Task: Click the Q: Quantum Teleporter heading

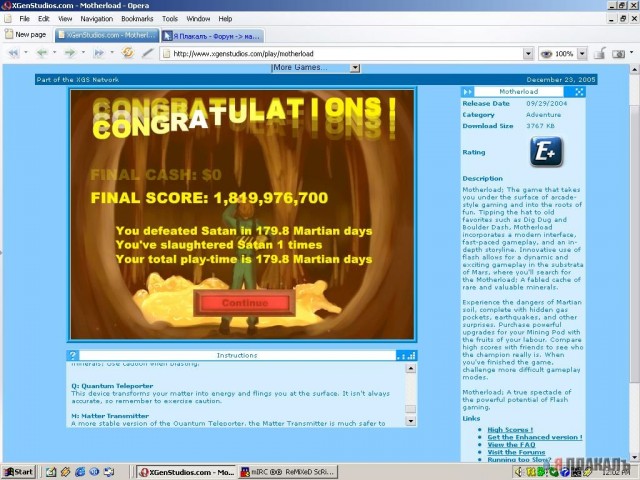Action: 112,386
